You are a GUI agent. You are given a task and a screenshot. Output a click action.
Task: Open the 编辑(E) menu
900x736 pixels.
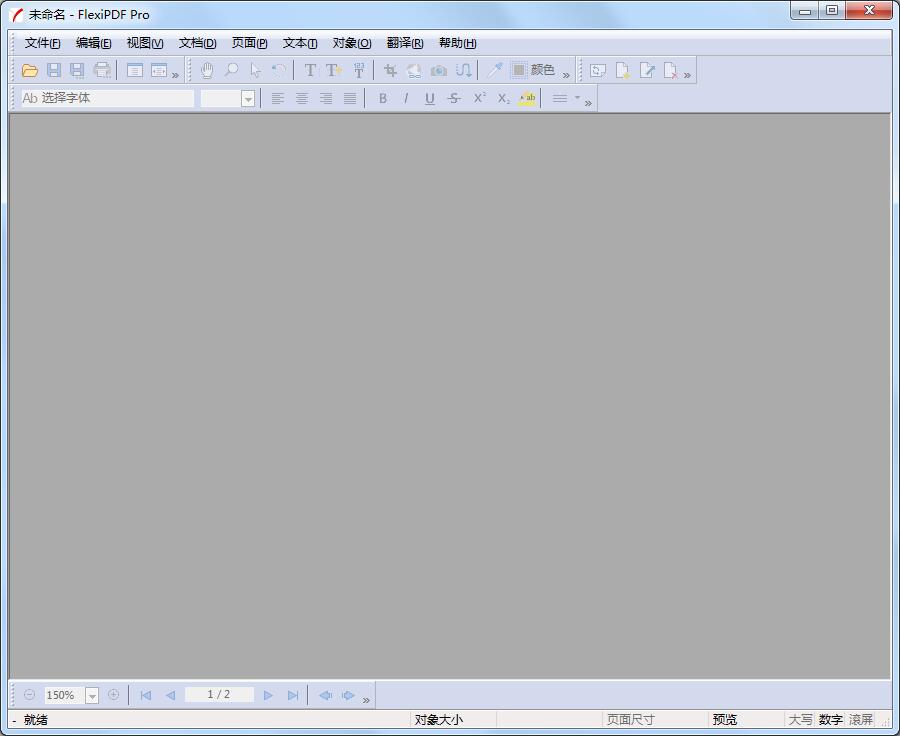[94, 43]
